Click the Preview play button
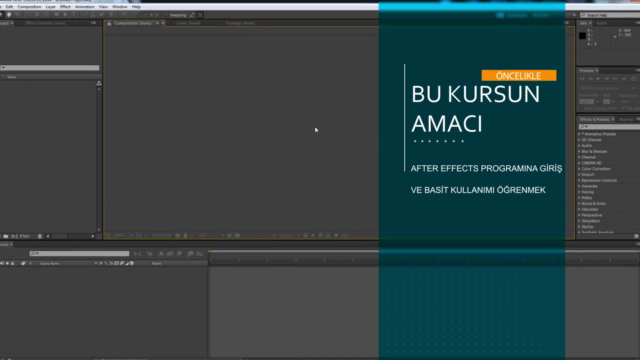This screenshot has width=640, height=360. point(598,79)
